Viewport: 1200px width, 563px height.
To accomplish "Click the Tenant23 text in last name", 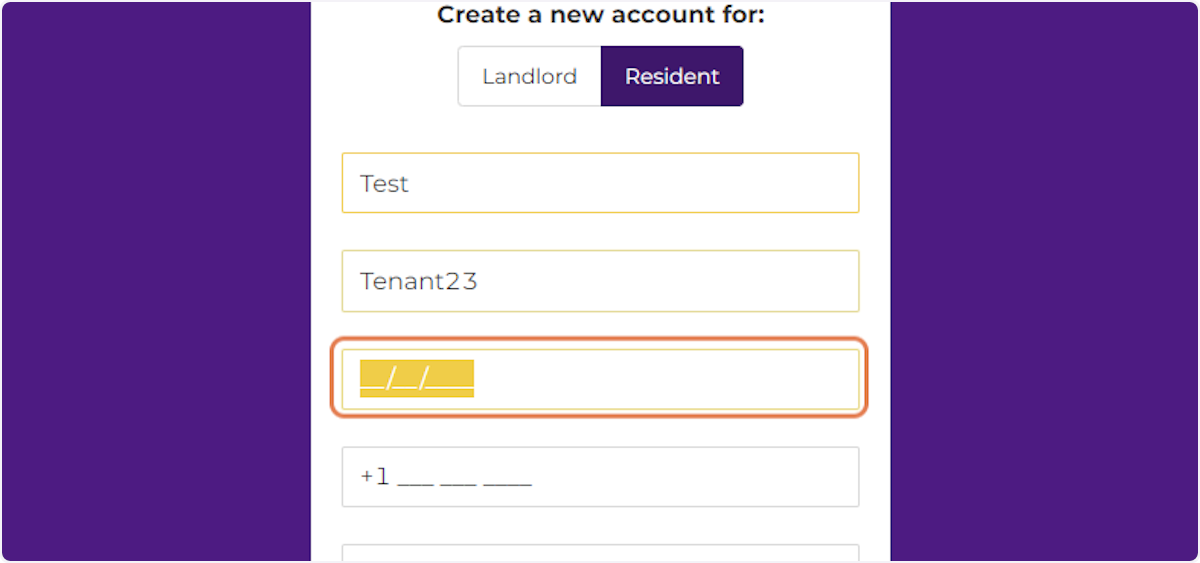I will [418, 282].
